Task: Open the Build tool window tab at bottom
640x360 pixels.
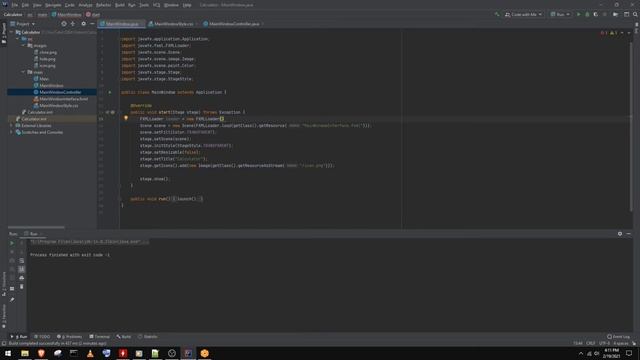Action: [124, 337]
